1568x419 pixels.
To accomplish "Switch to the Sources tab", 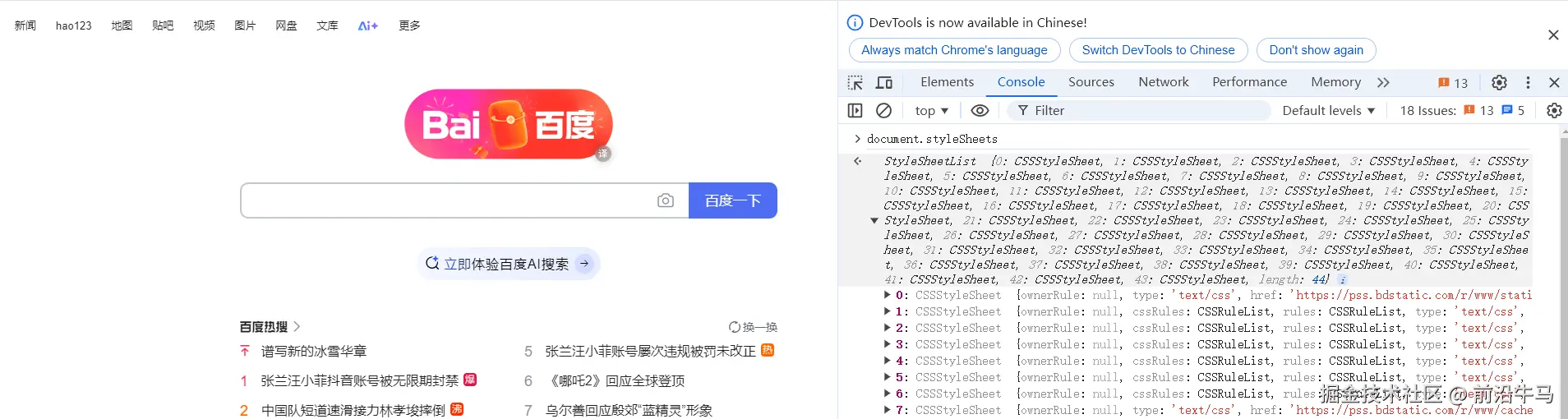I will pyautogui.click(x=1091, y=82).
